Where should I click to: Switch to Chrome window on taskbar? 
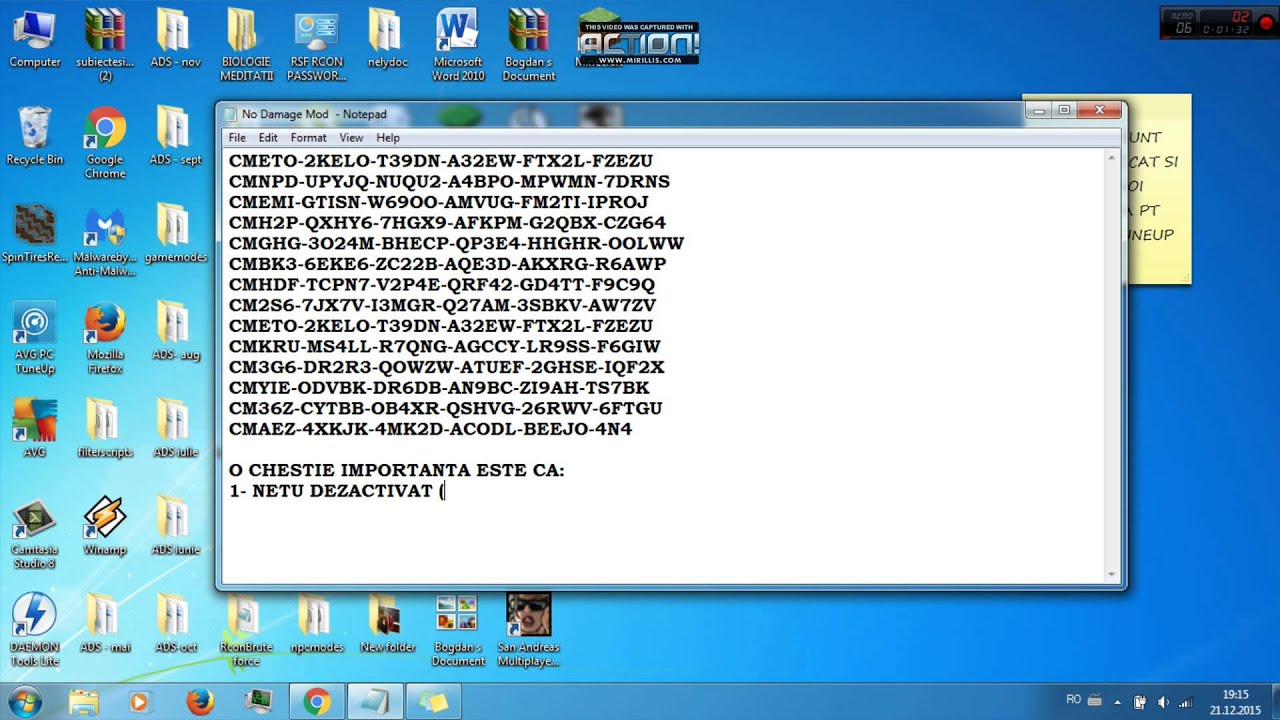pyautogui.click(x=317, y=702)
